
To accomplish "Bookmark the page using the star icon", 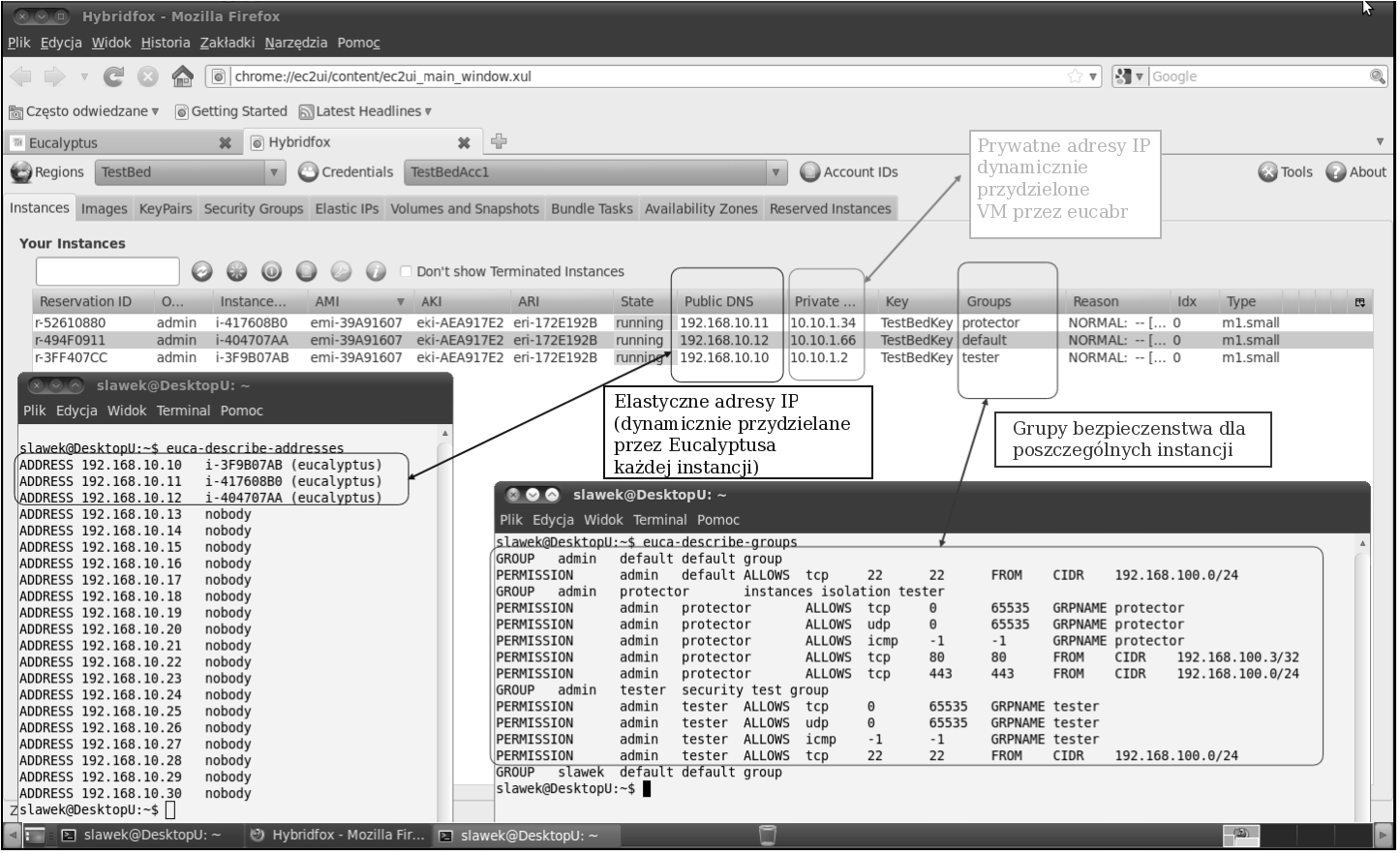I will (1075, 76).
